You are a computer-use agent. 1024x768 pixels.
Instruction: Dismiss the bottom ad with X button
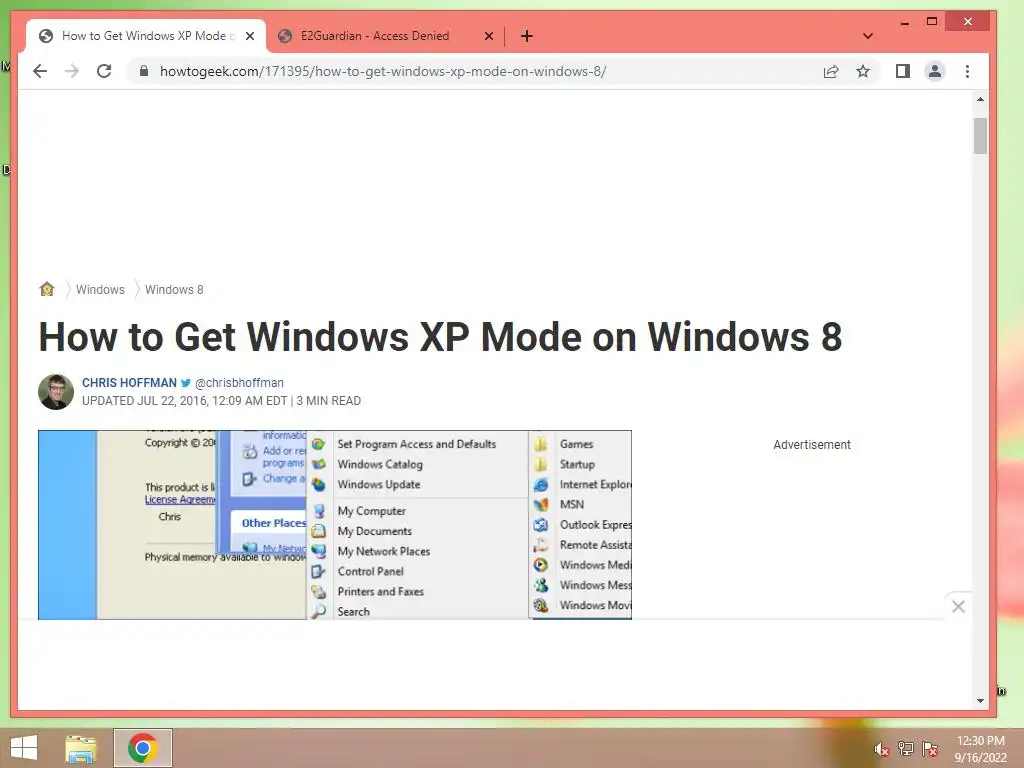point(958,607)
